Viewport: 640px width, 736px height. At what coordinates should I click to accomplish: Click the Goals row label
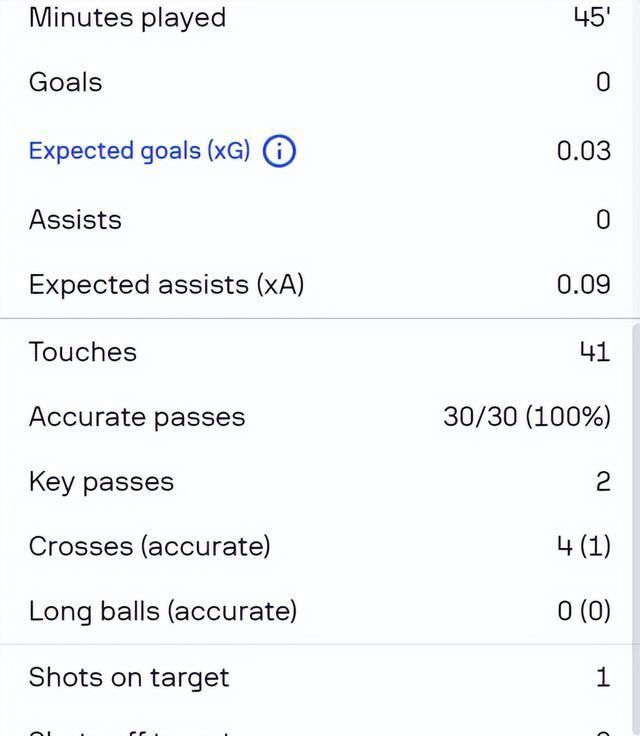(65, 82)
